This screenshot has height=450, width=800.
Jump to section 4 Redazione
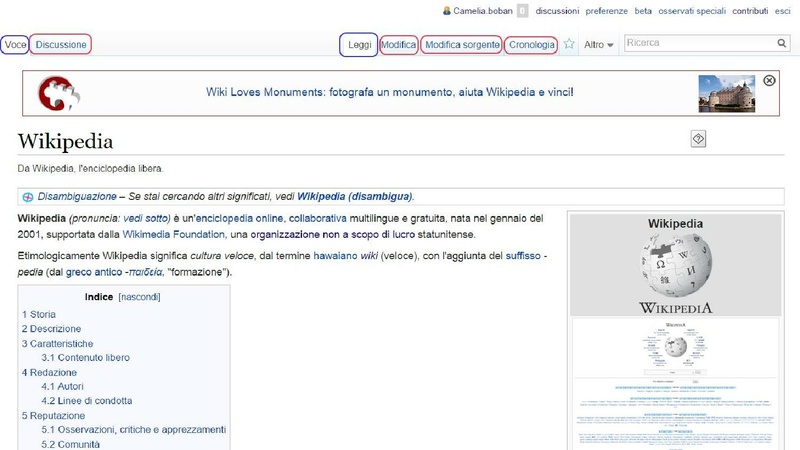[49, 372]
